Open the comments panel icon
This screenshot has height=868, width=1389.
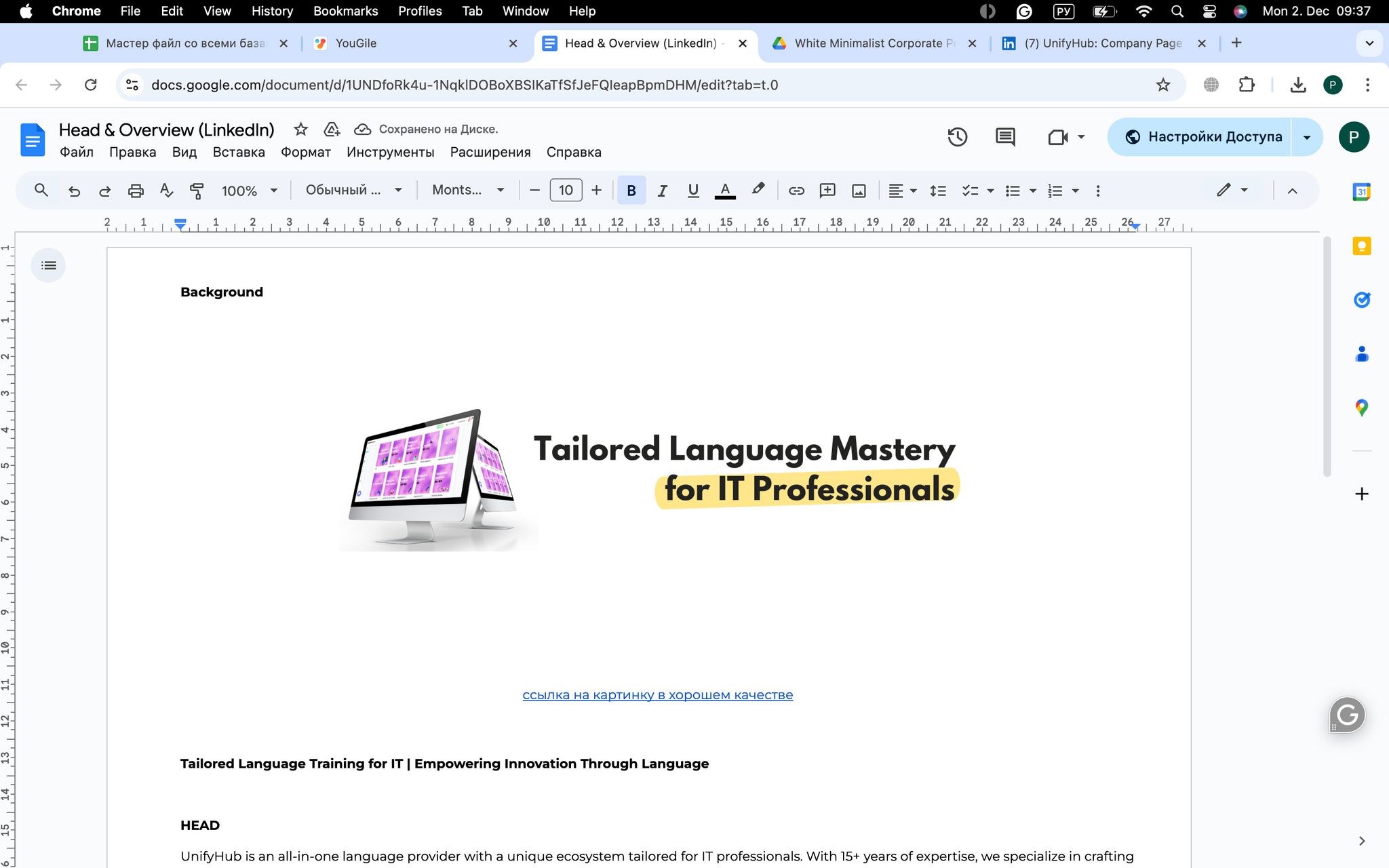tap(1005, 137)
